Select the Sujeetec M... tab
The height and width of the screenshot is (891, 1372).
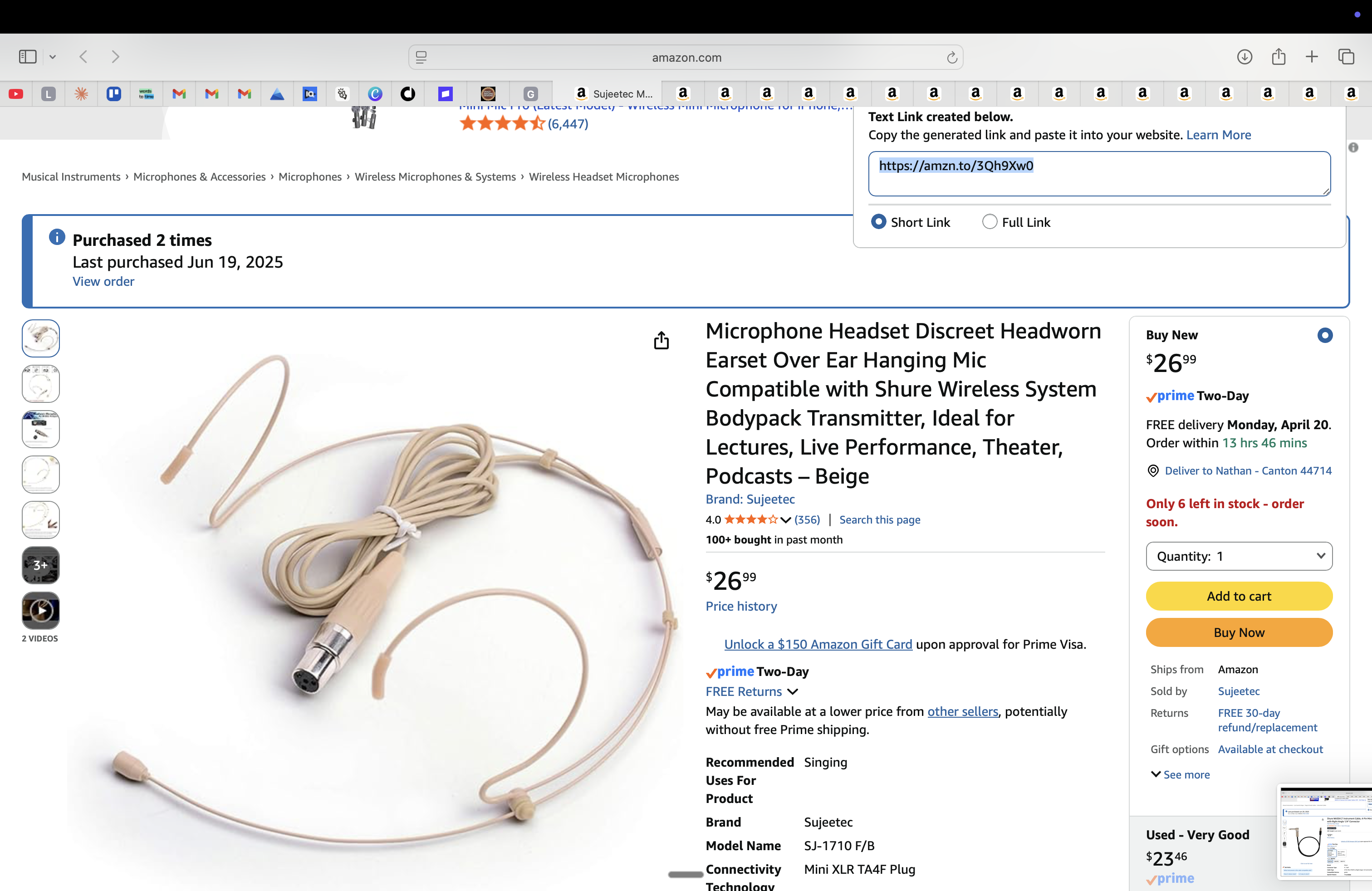click(607, 94)
